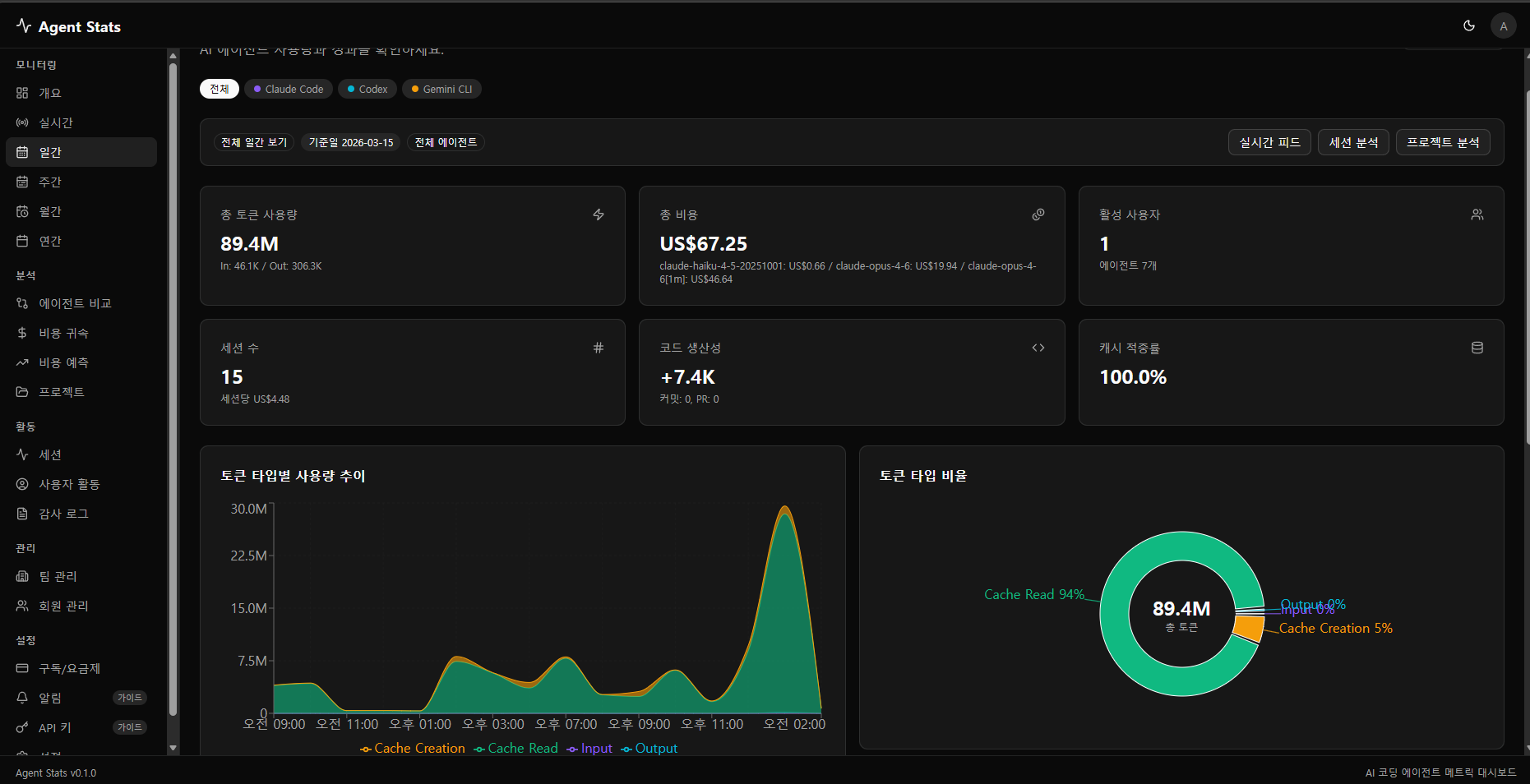The image size is (1530, 784).
Task: Open the 기준일 2026-03-15 date selector
Action: [351, 142]
